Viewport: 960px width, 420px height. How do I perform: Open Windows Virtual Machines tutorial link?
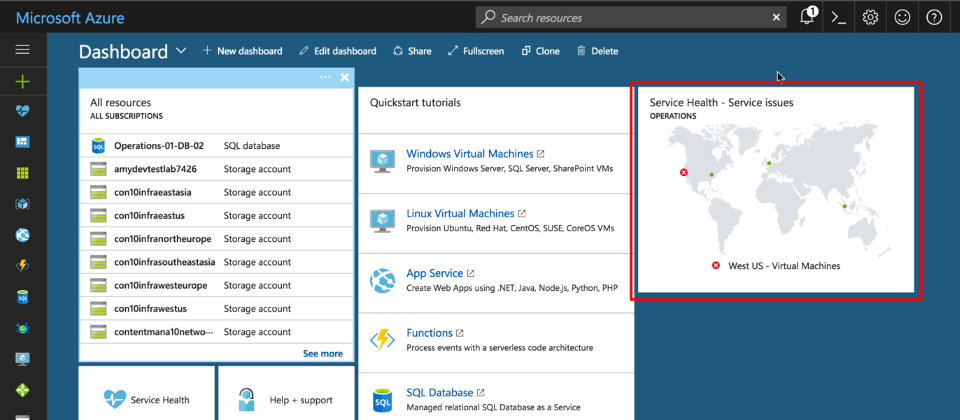470,154
